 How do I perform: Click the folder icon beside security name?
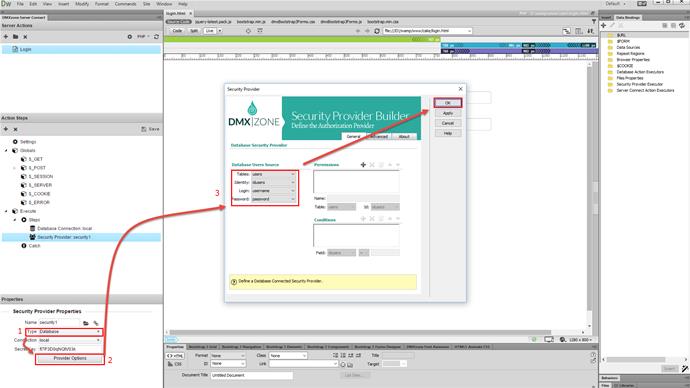click(x=86, y=323)
